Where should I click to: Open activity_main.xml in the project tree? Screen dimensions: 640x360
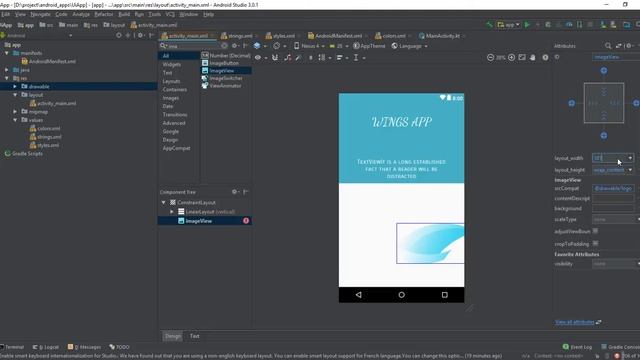tap(53, 103)
